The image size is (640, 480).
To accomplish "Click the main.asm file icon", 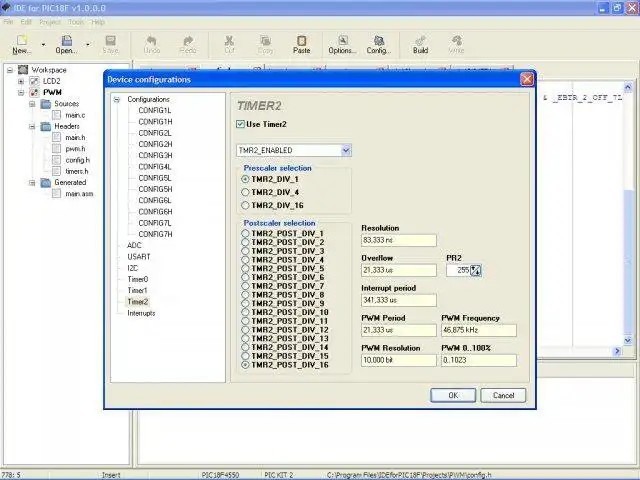I will click(57, 193).
